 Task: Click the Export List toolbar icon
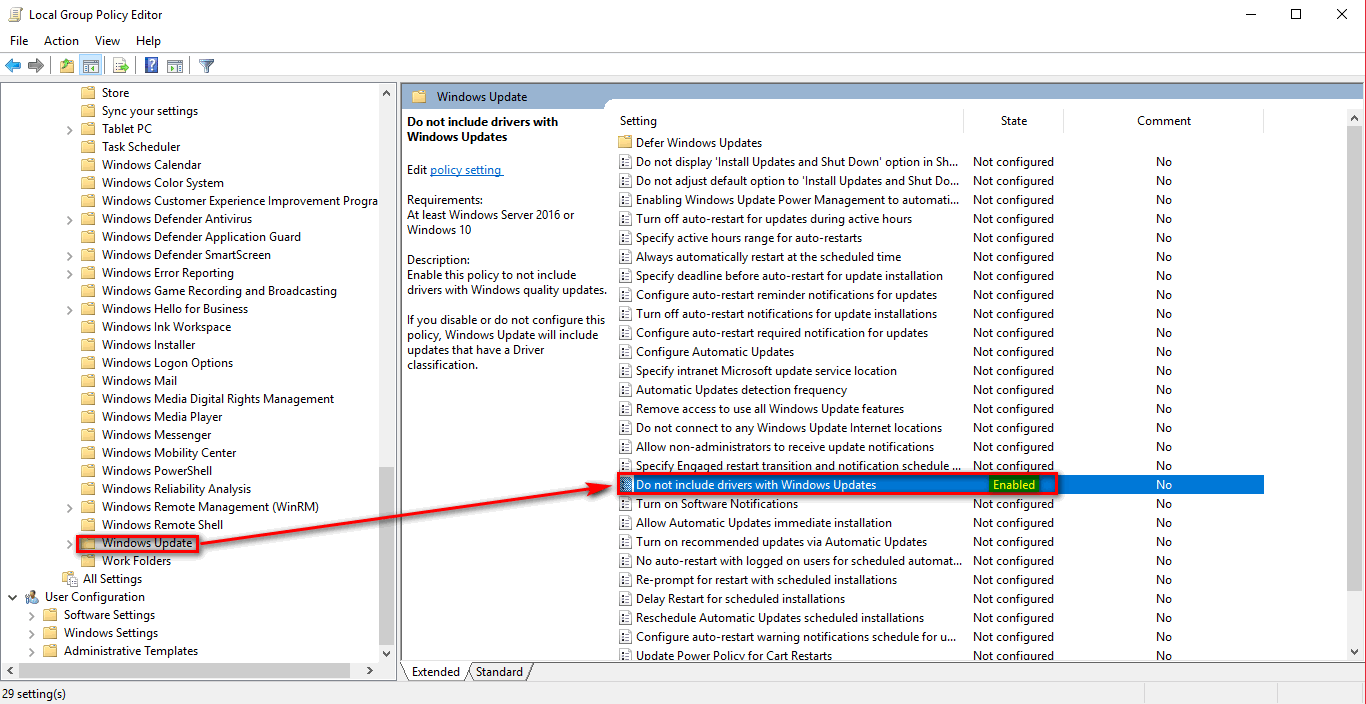[x=121, y=66]
